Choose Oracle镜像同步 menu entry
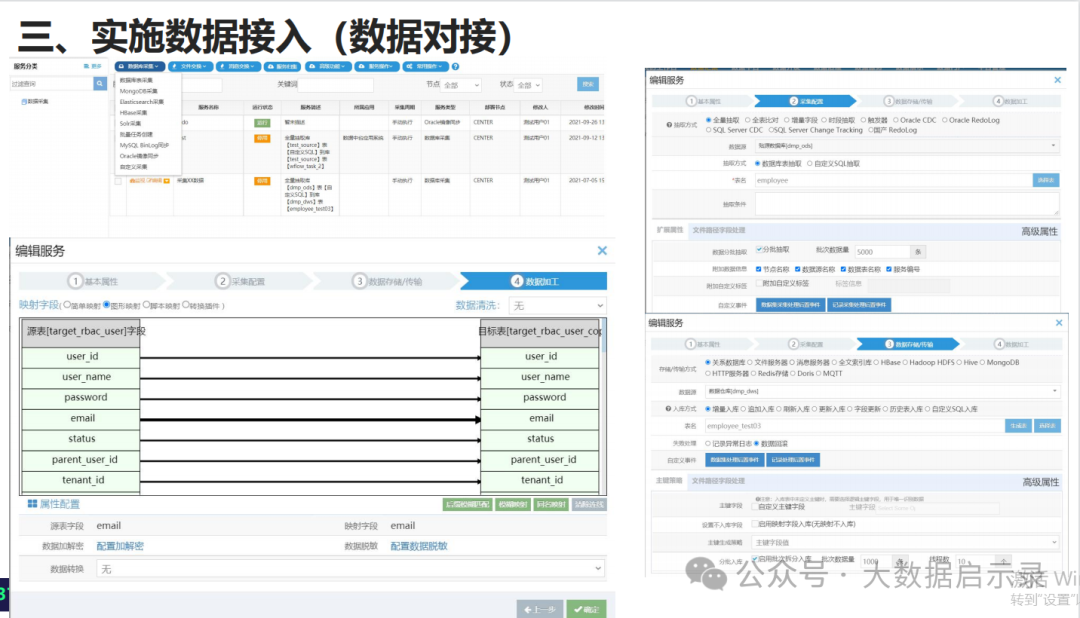This screenshot has width=1080, height=618. coord(139,156)
